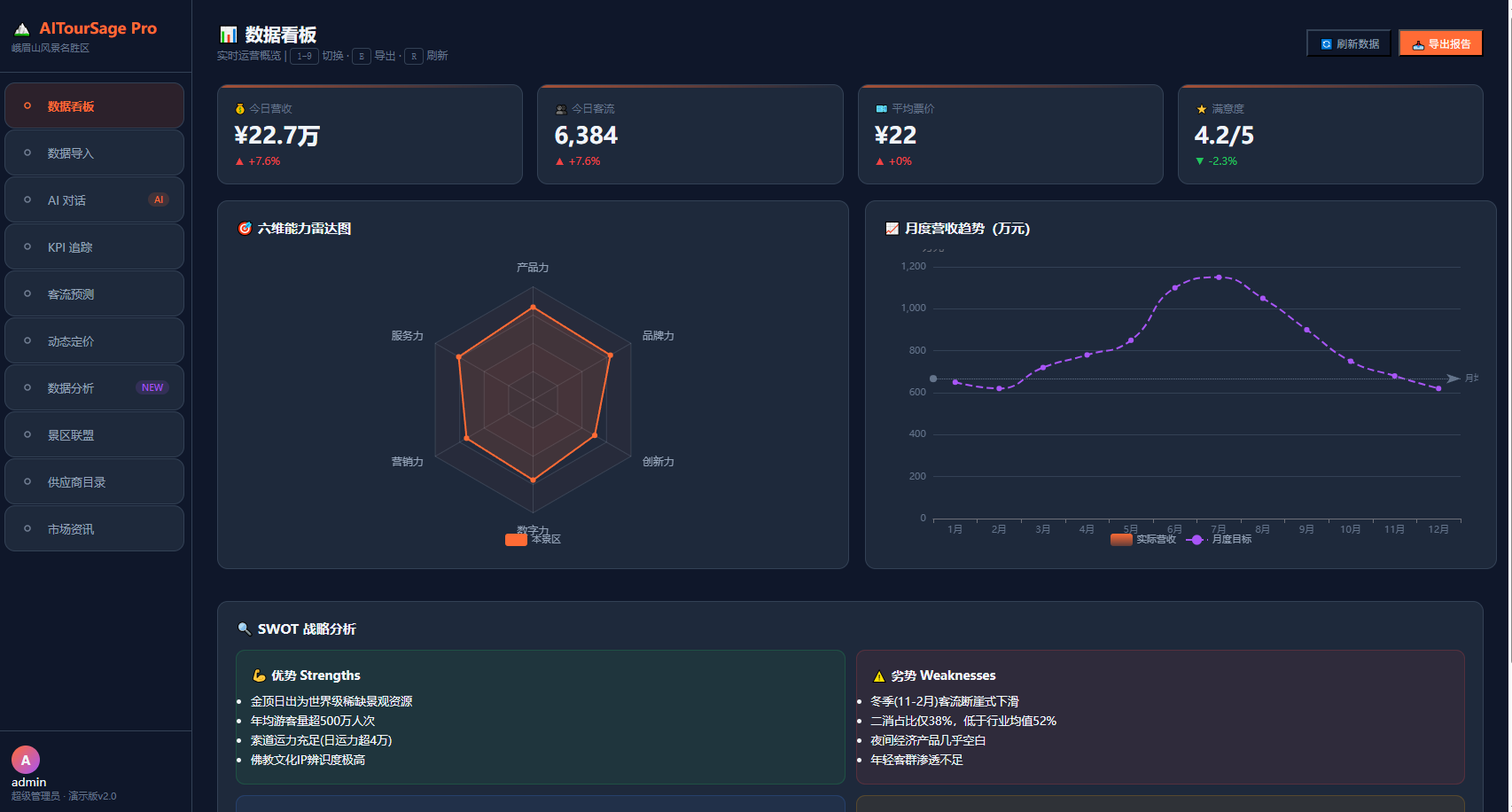Click the 今日客流 value 6,384
This screenshot has width=1512, height=812.
tap(586, 136)
